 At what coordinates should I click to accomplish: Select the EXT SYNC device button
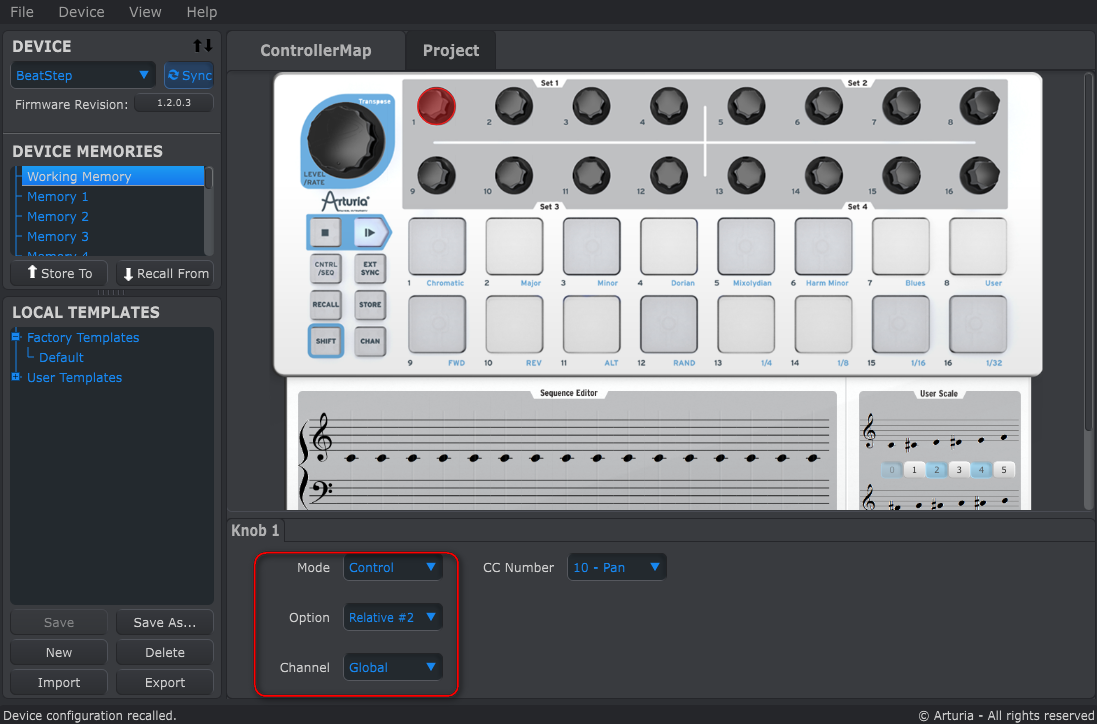tap(370, 269)
